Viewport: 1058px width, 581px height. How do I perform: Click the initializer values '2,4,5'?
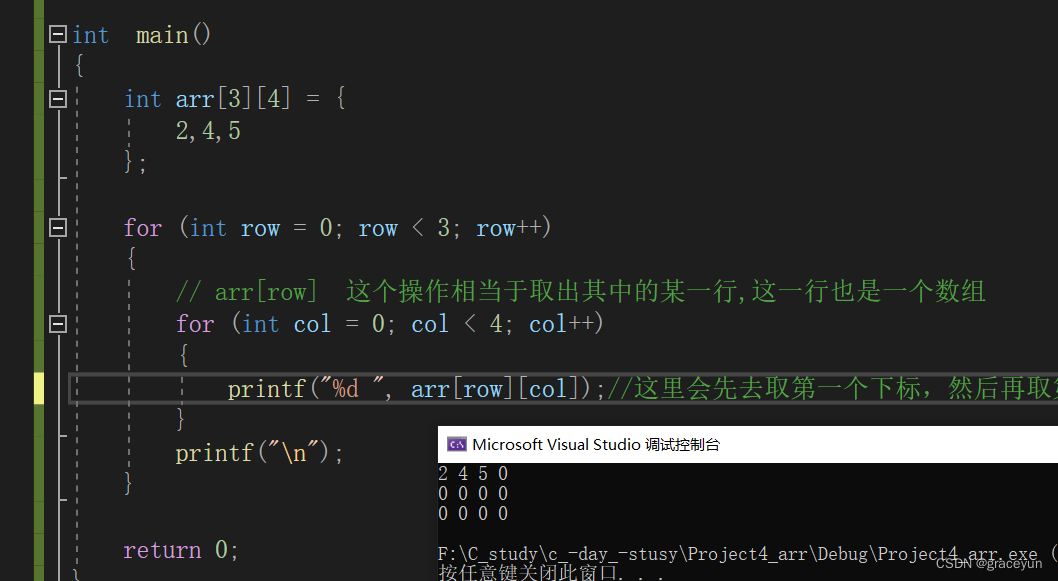point(208,131)
